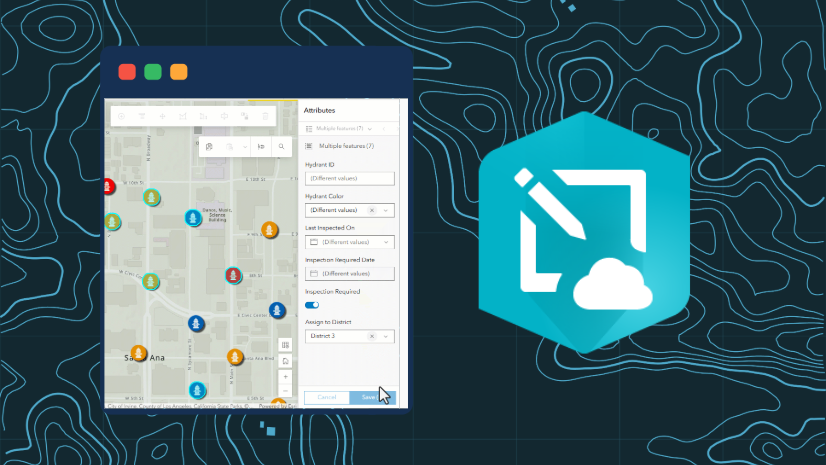This screenshot has height=465, width=826.
Task: Click the red window button in title bar
Action: click(x=127, y=72)
